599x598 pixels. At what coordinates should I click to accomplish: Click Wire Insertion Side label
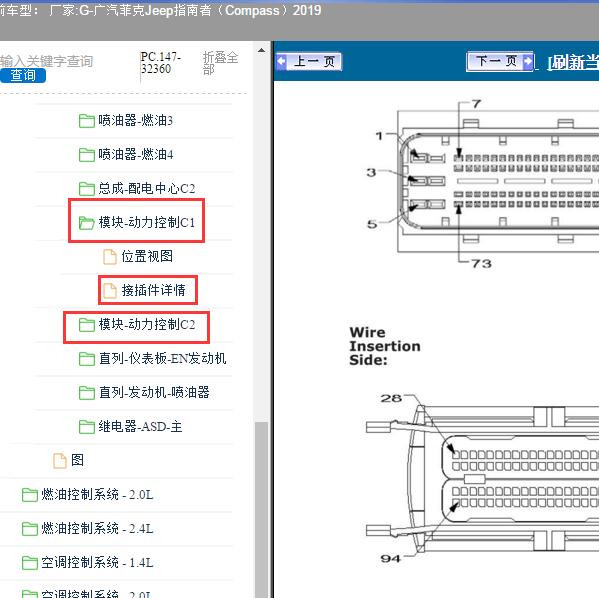click(x=385, y=346)
